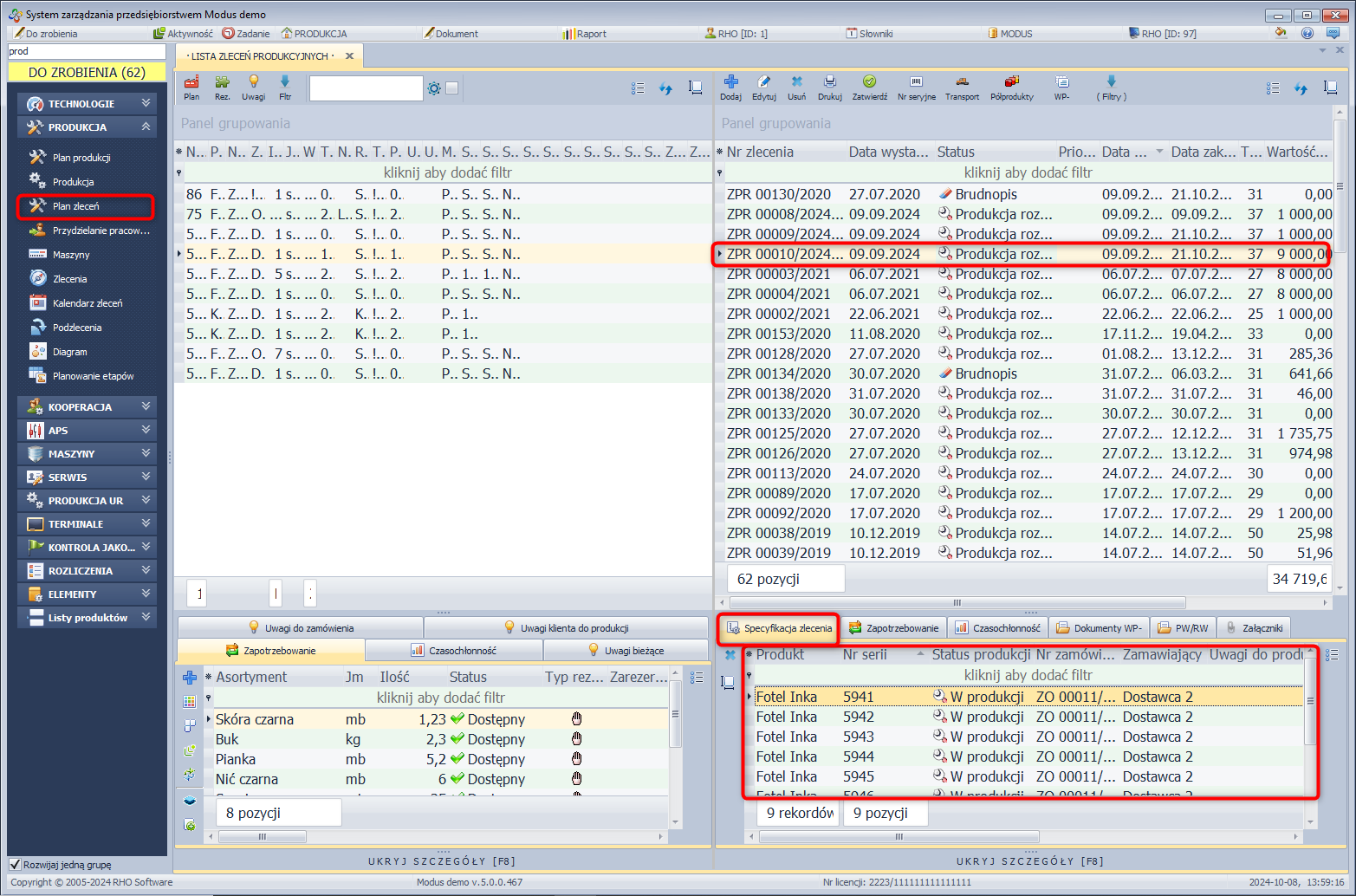Click the Dodaj plus icon in toolbar
Screen dimensions: 1356x896
pos(730,82)
